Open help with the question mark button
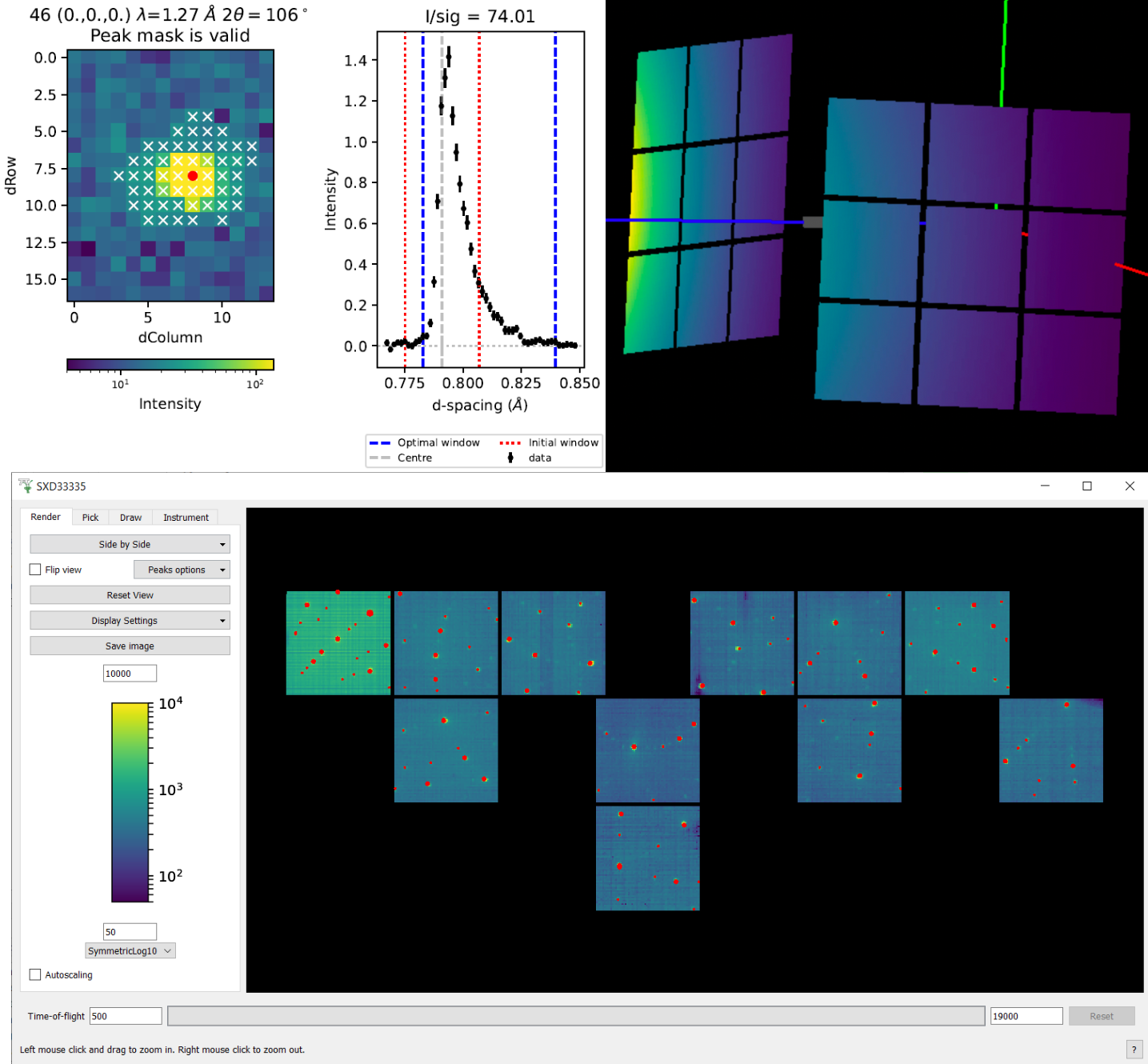The width and height of the screenshot is (1148, 1064). pyautogui.click(x=1134, y=1050)
